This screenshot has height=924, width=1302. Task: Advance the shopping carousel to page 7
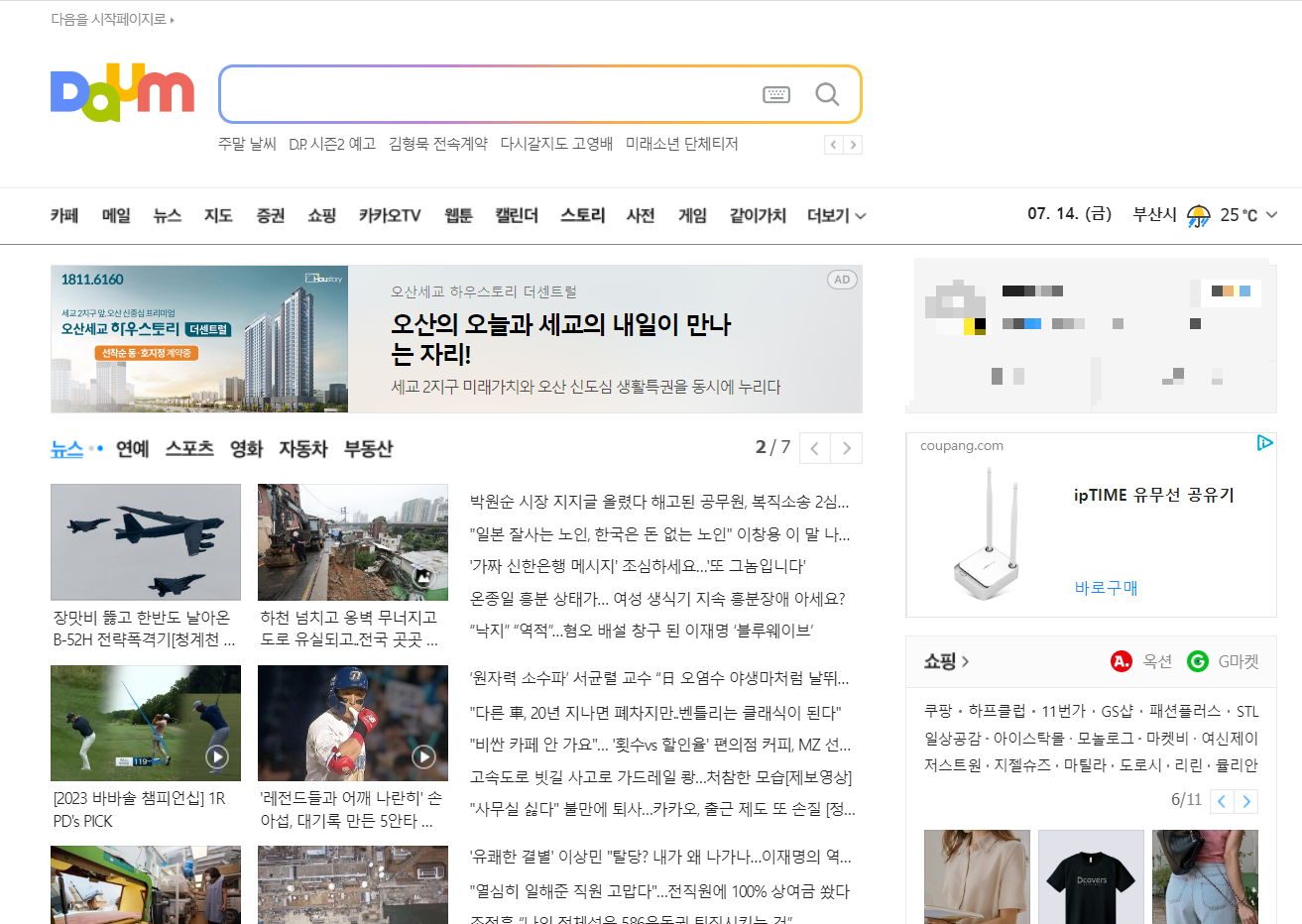tap(1247, 800)
